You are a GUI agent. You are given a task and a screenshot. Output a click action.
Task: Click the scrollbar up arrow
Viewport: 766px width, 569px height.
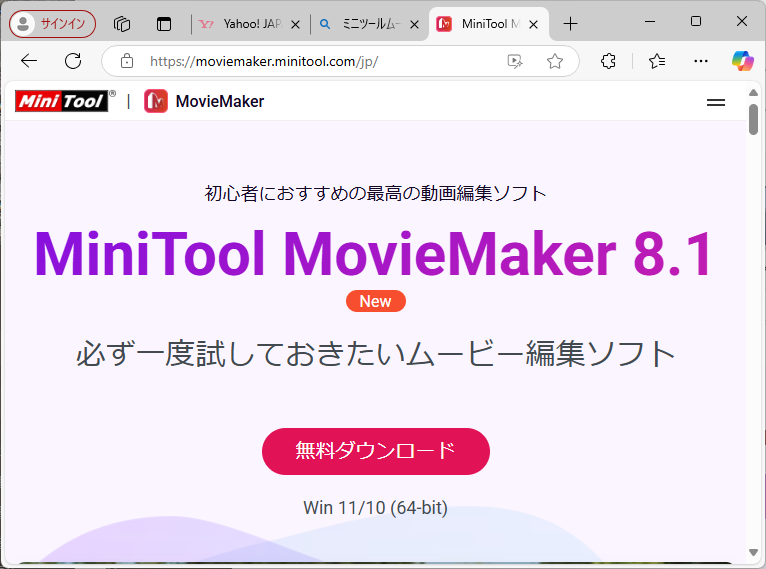click(x=753, y=92)
